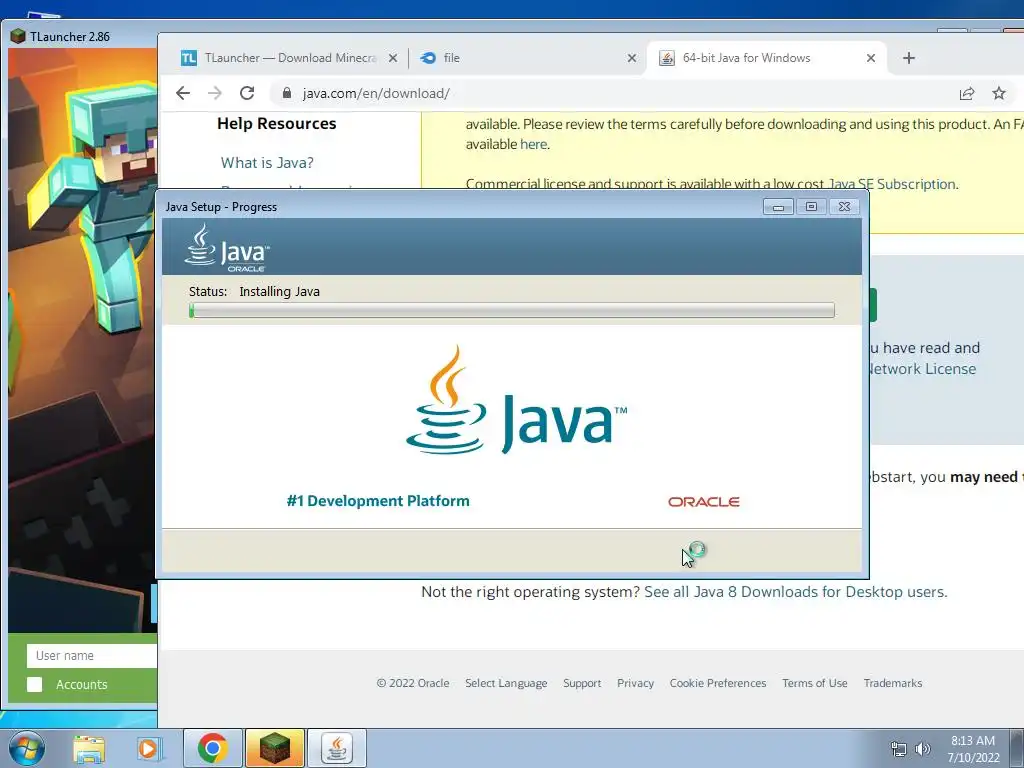Image resolution: width=1024 pixels, height=768 pixels.
Task: Open Windows Explorer from the taskbar
Action: pyautogui.click(x=89, y=748)
